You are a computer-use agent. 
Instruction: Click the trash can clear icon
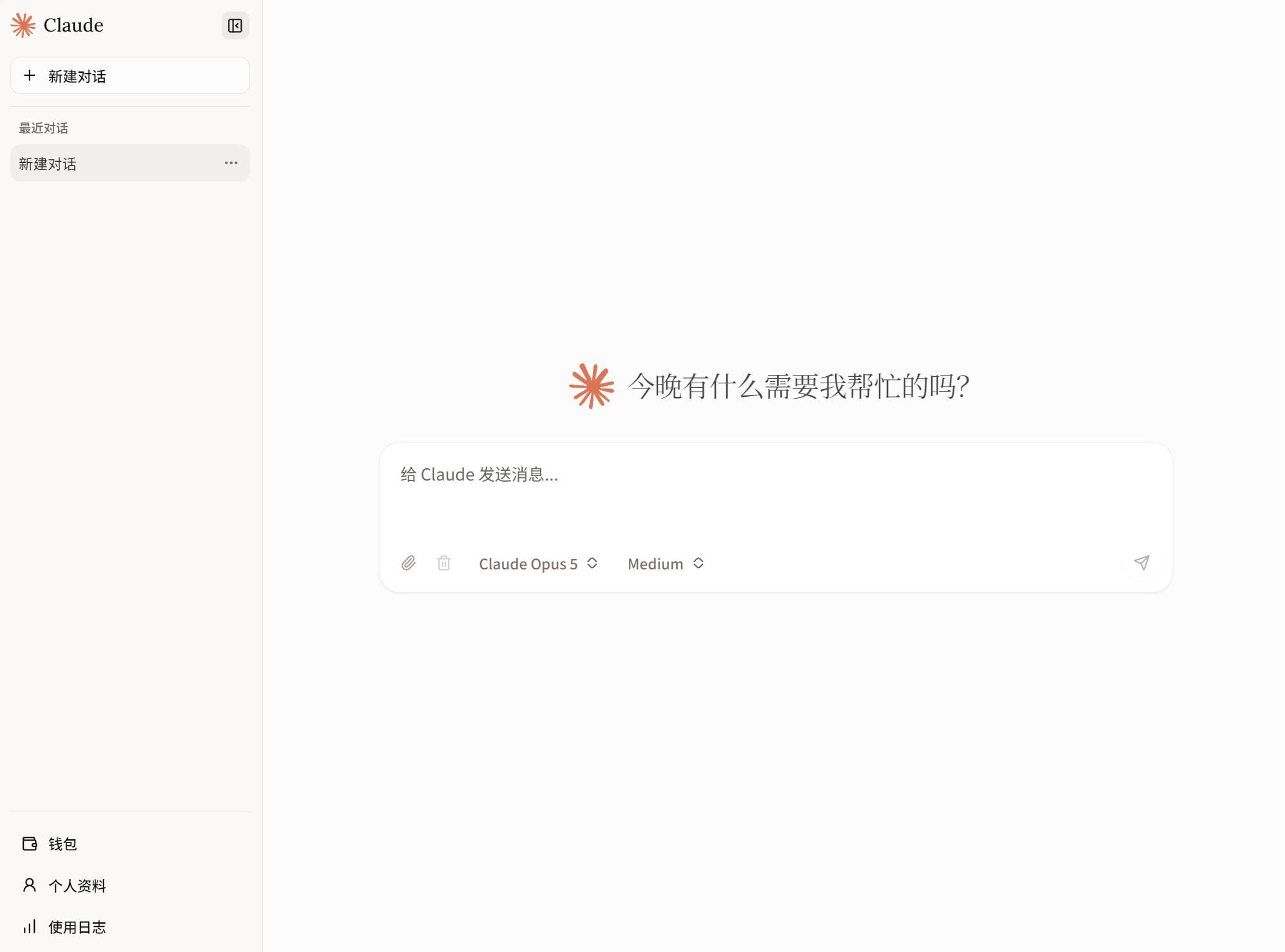click(x=444, y=564)
